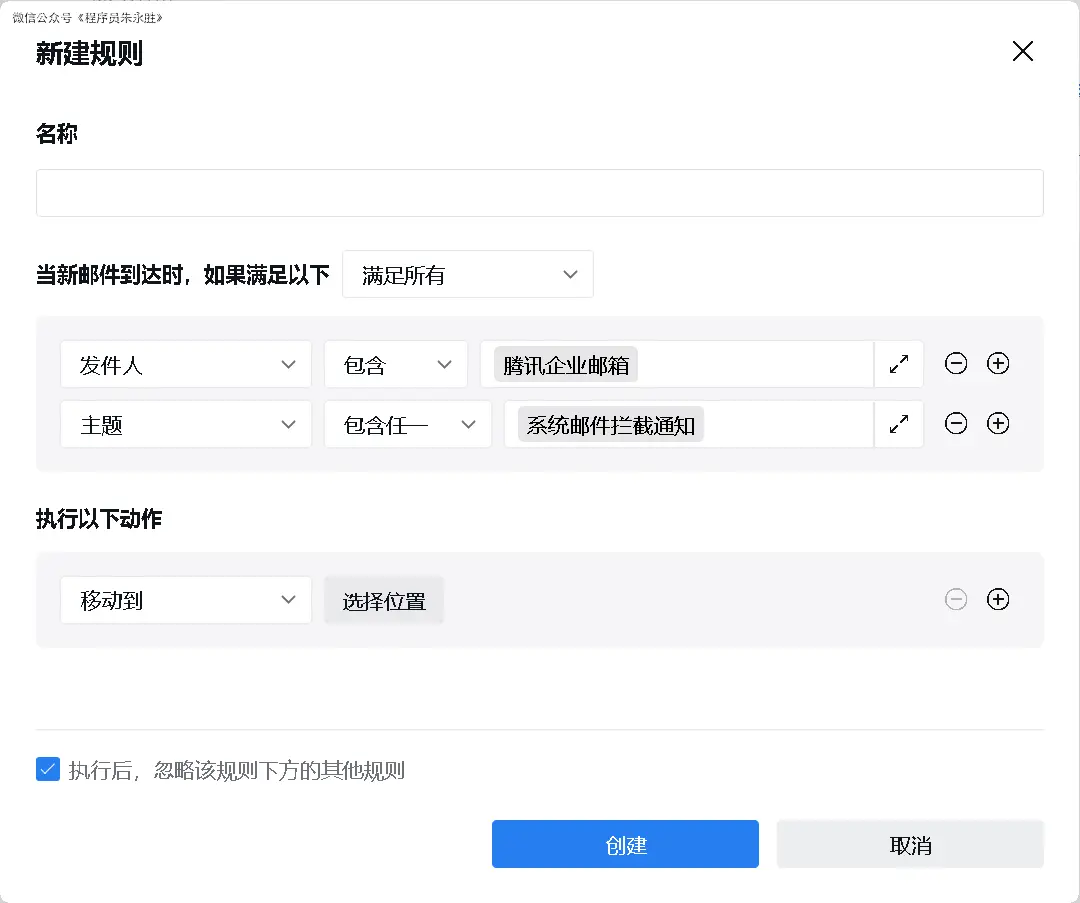Click the 名称 rule name input field
This screenshot has width=1080, height=903.
pyautogui.click(x=539, y=193)
